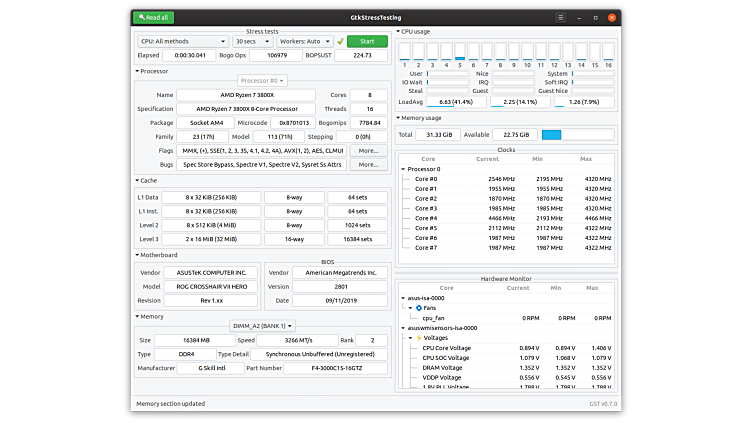The image size is (752, 423).
Task: Collapse the Motherboard section
Action: pyautogui.click(x=137, y=255)
